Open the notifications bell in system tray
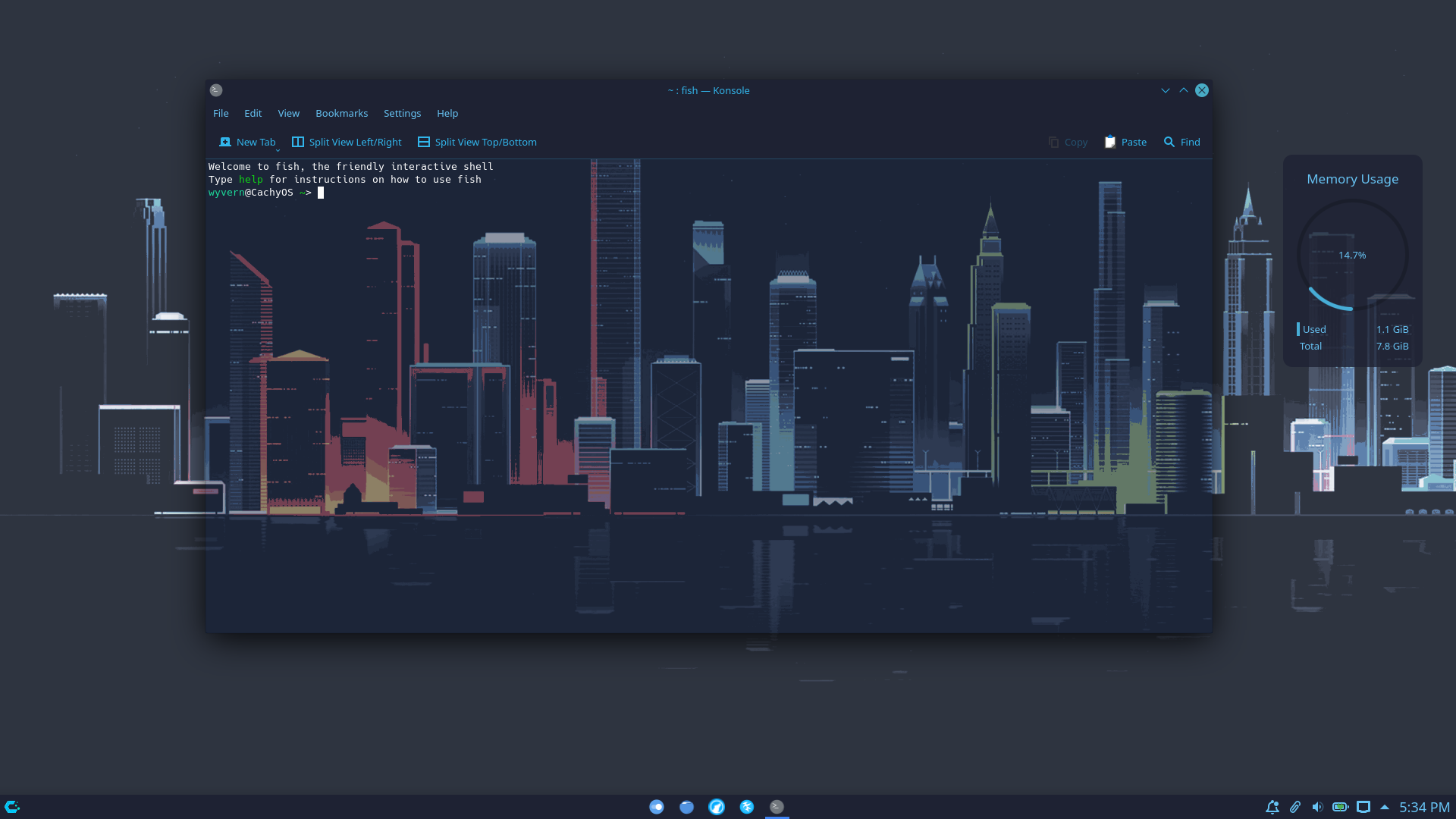Viewport: 1456px width, 819px height. coord(1272,807)
